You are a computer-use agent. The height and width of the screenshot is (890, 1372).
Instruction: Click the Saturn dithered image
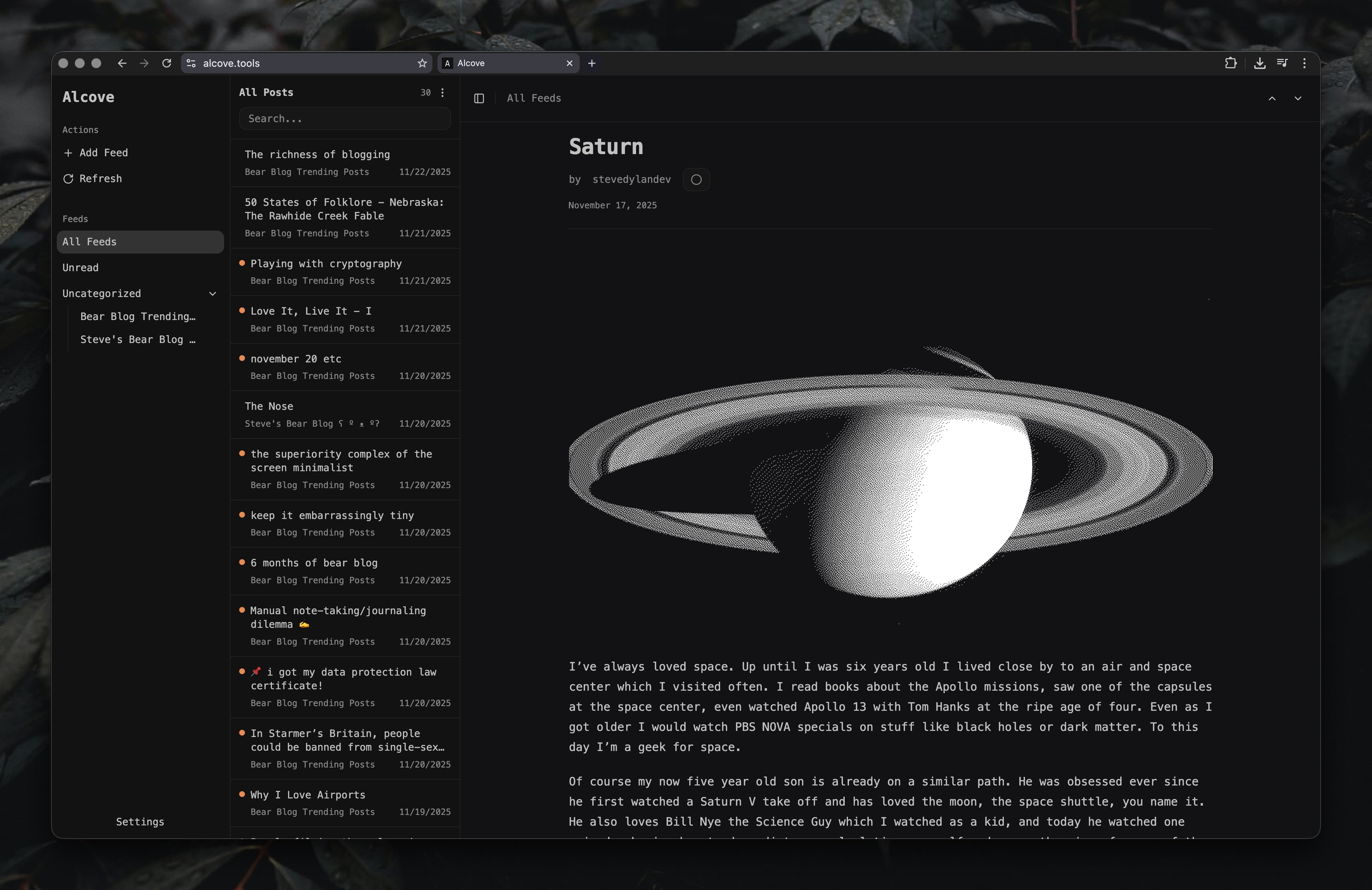point(890,473)
